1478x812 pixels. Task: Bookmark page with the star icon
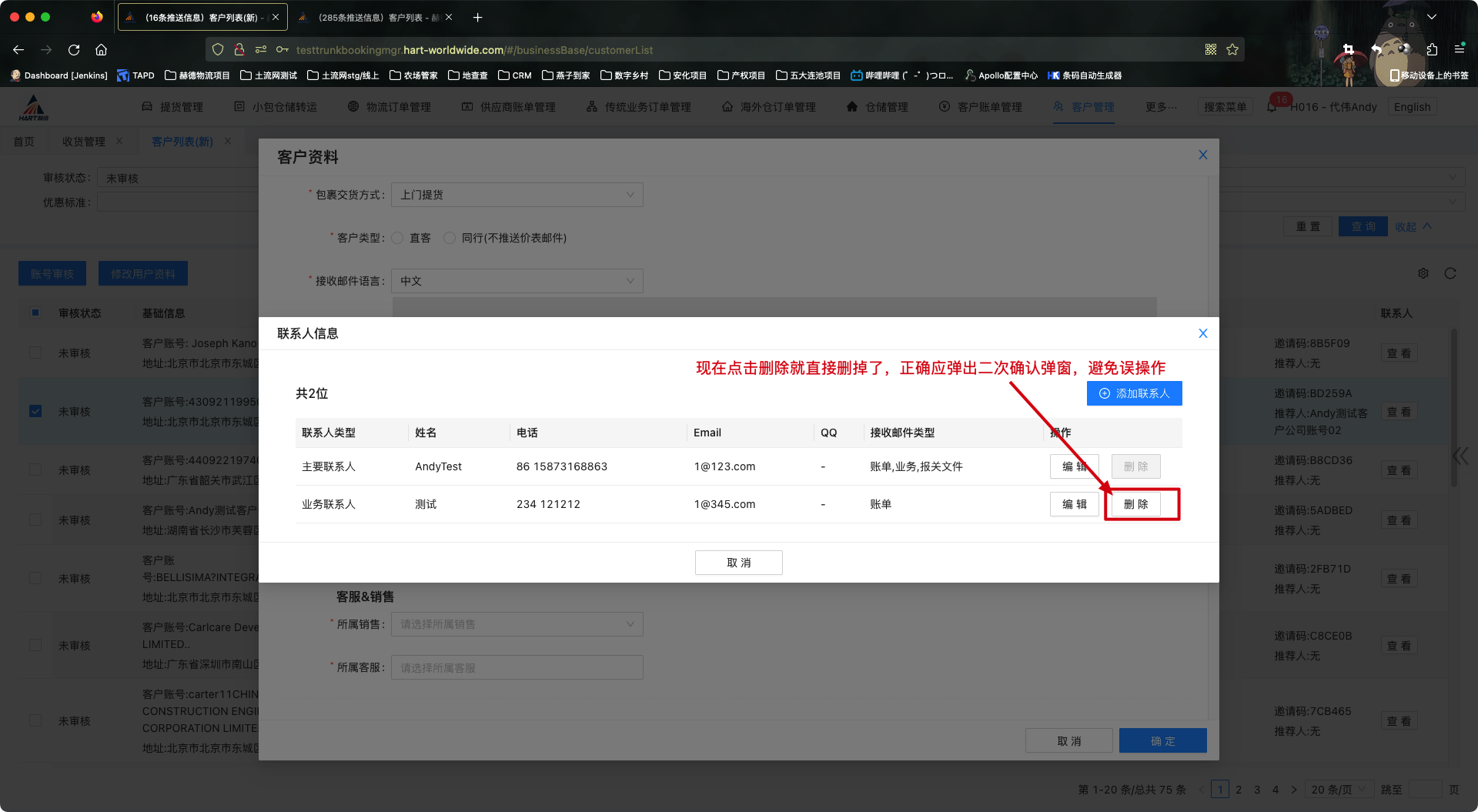pyautogui.click(x=1232, y=50)
